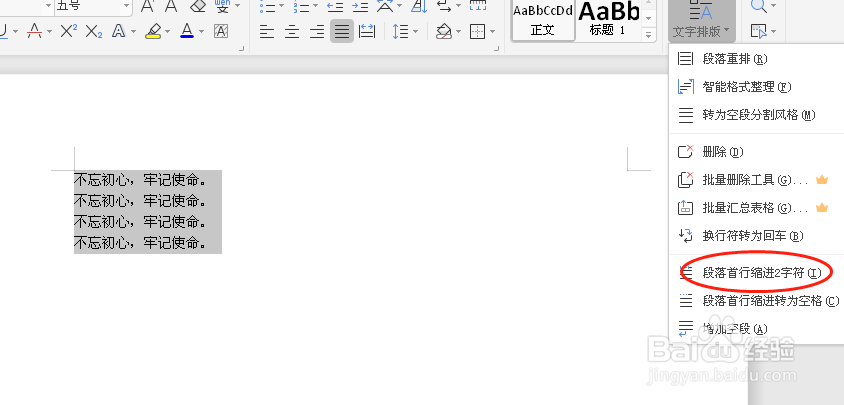Image resolution: width=844 pixels, height=405 pixels.
Task: Apply blue font color
Action: (187, 32)
